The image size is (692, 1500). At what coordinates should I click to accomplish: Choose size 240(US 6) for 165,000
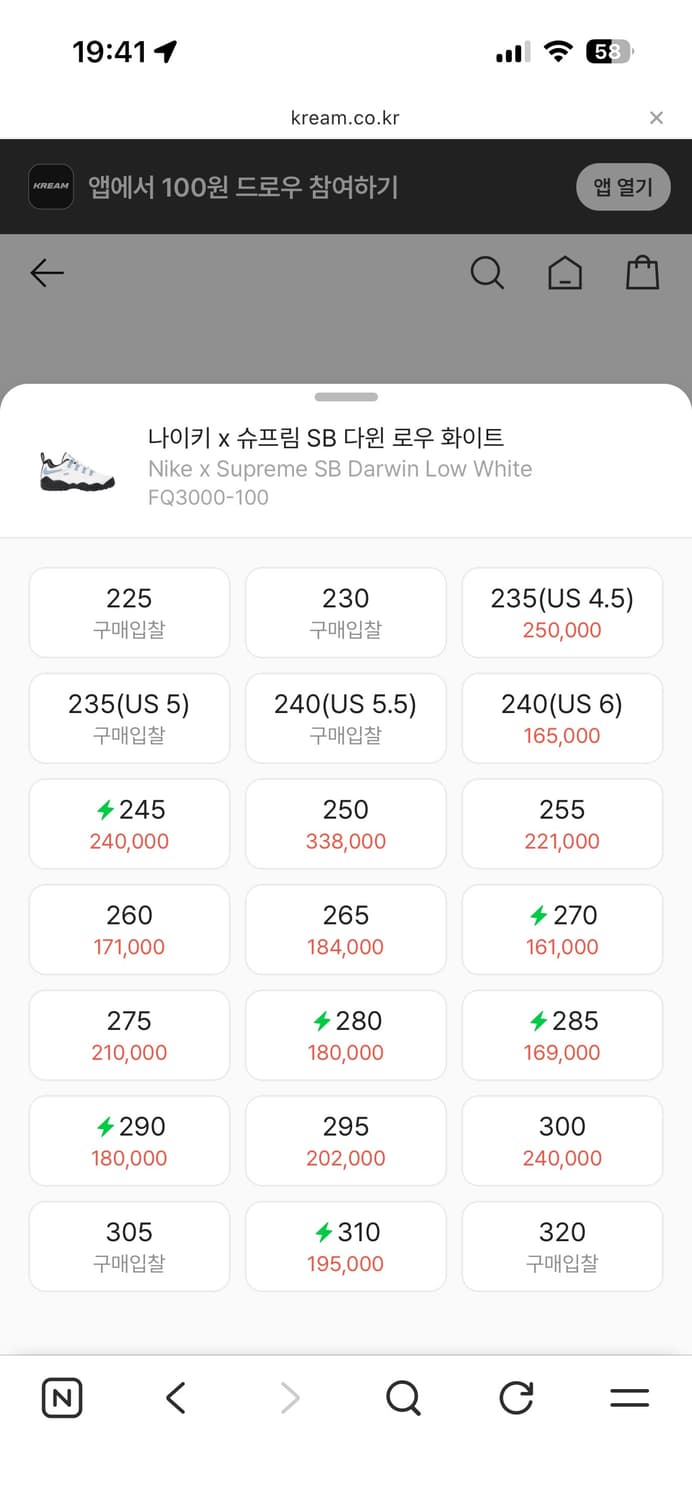point(562,718)
